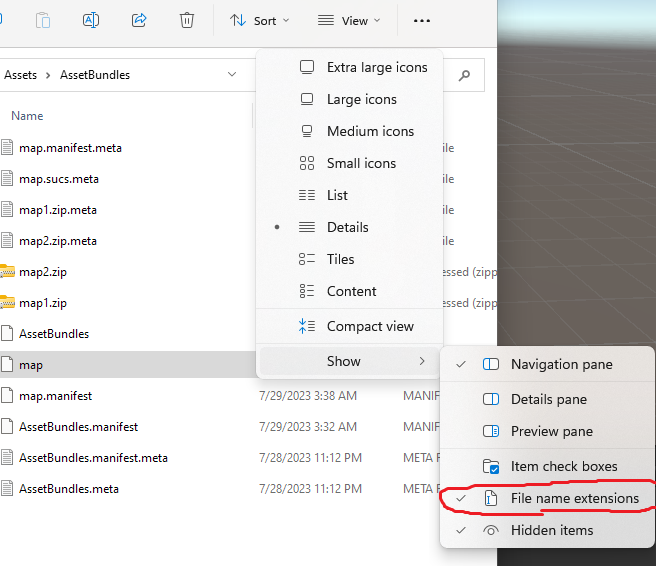Toggle File name extensions
Screen dimensions: 656x566
[x=547, y=498]
